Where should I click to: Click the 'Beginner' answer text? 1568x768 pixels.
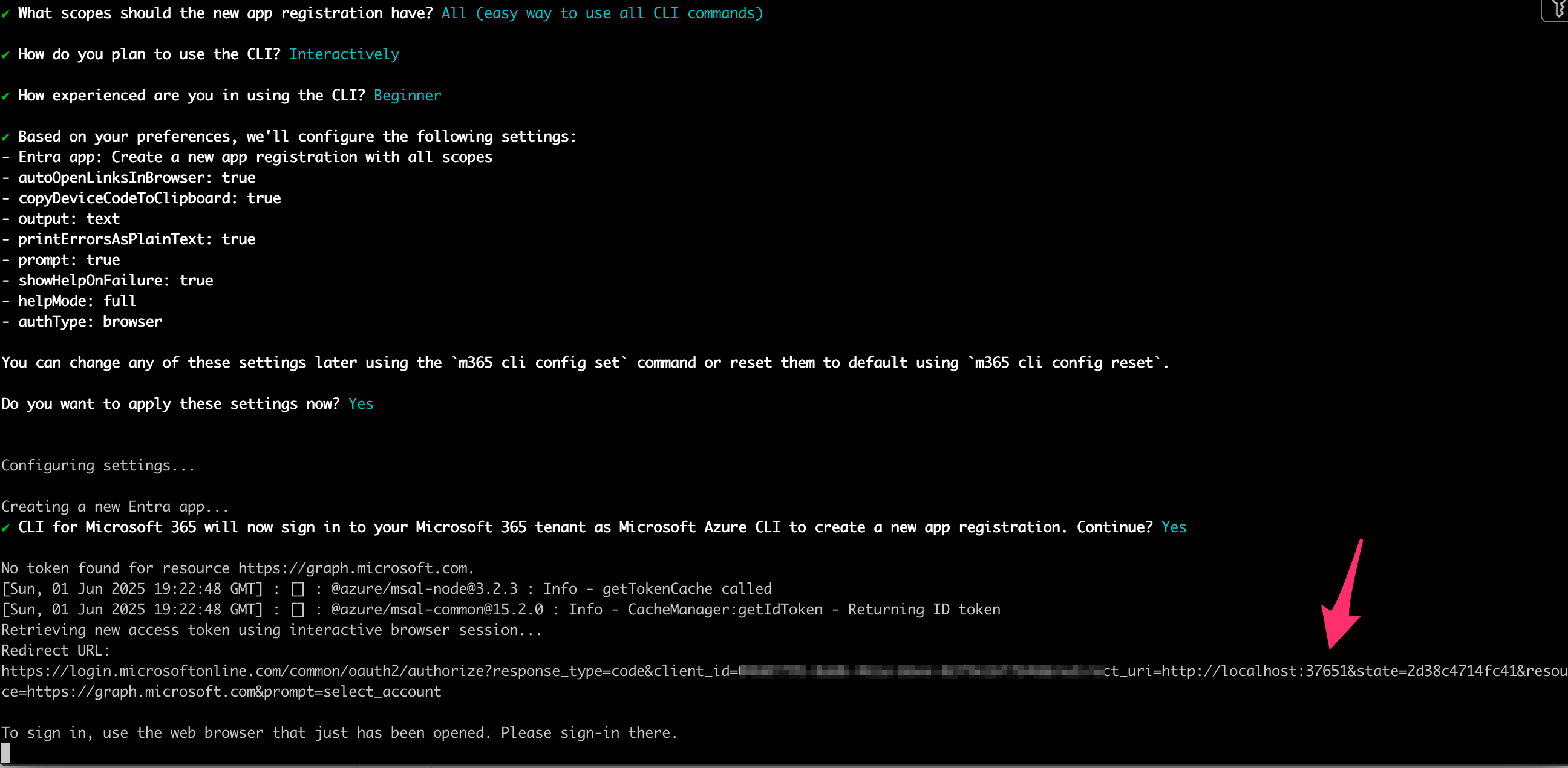pyautogui.click(x=407, y=96)
